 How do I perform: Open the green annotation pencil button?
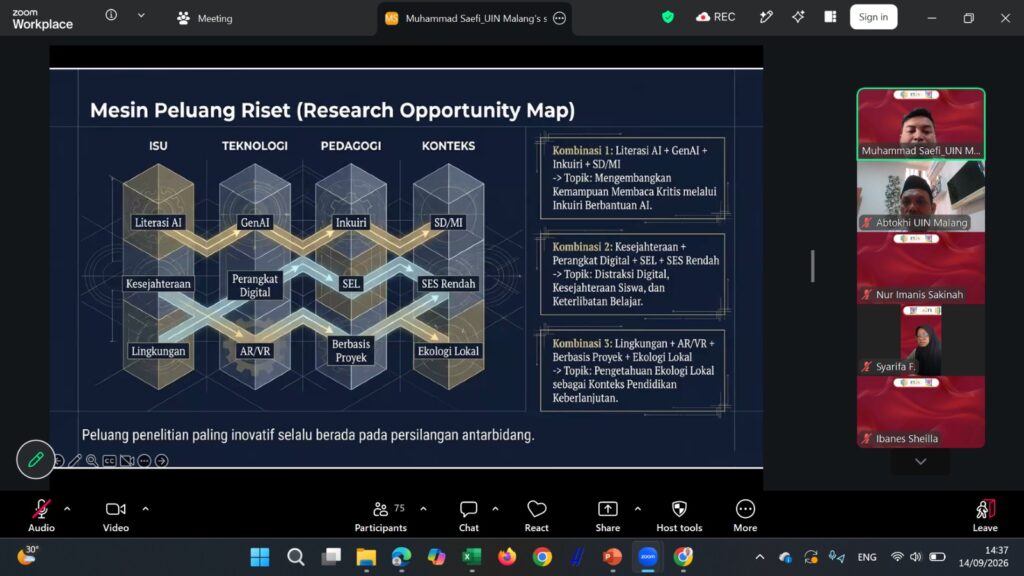[35, 460]
